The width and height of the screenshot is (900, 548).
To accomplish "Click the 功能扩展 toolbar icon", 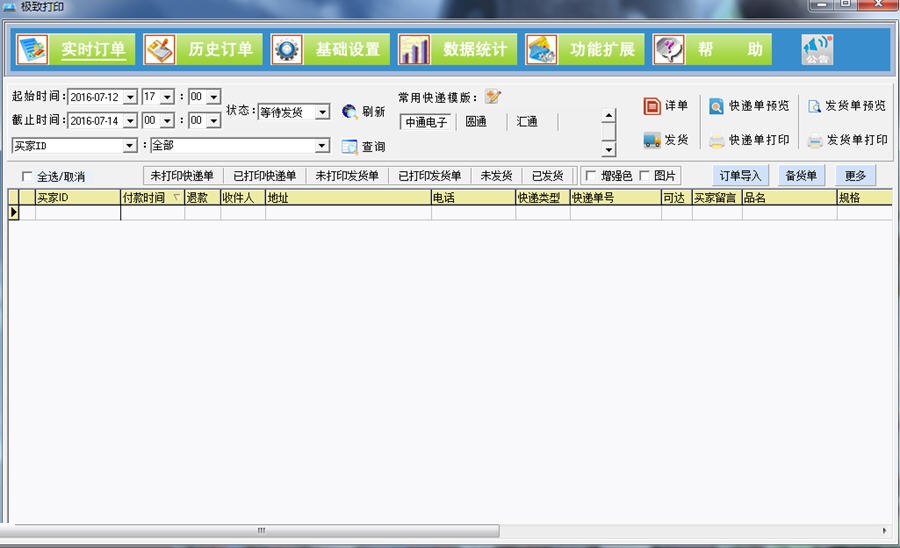I will click(541, 49).
